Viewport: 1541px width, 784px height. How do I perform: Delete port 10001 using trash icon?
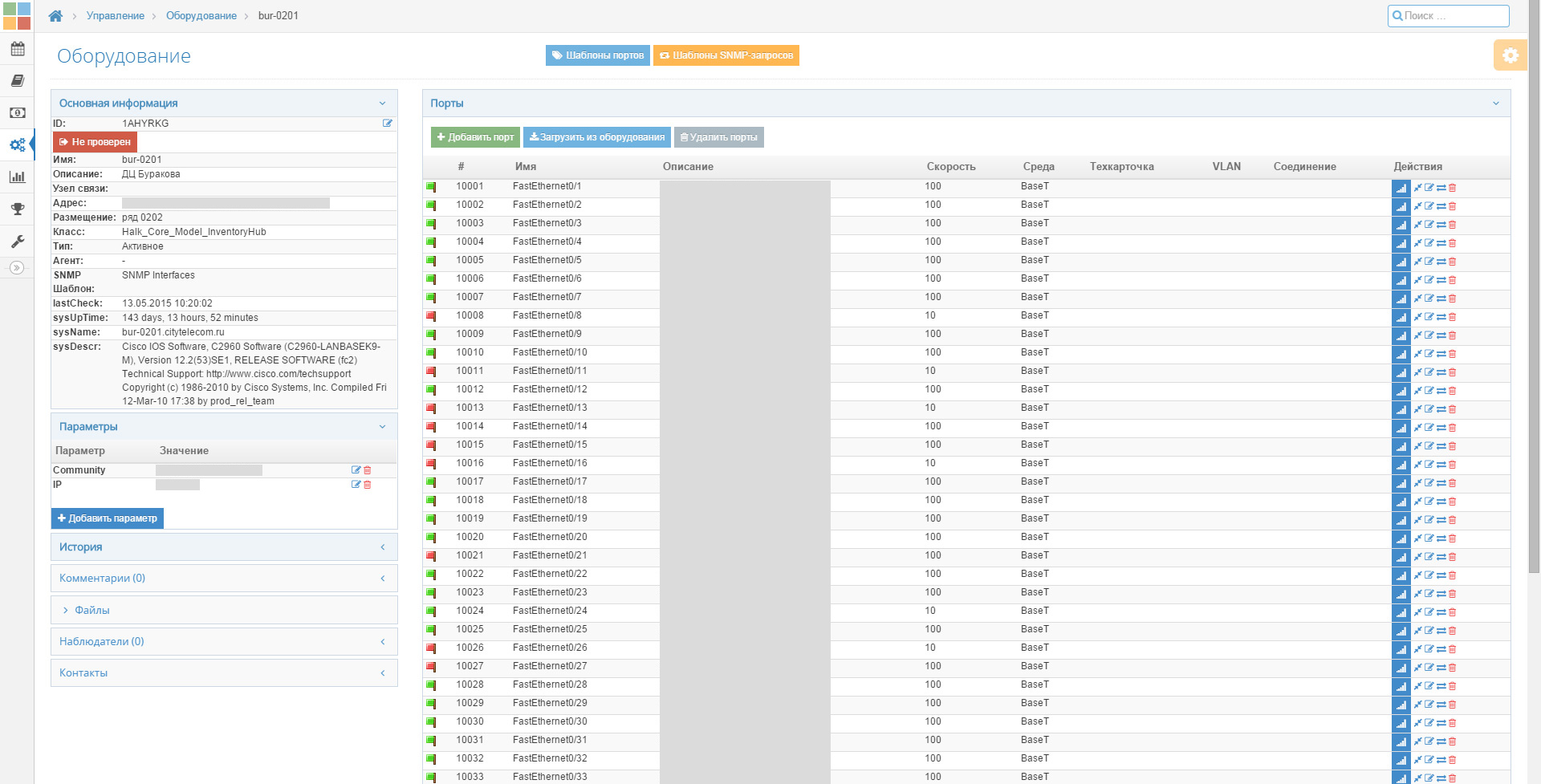click(x=1452, y=188)
